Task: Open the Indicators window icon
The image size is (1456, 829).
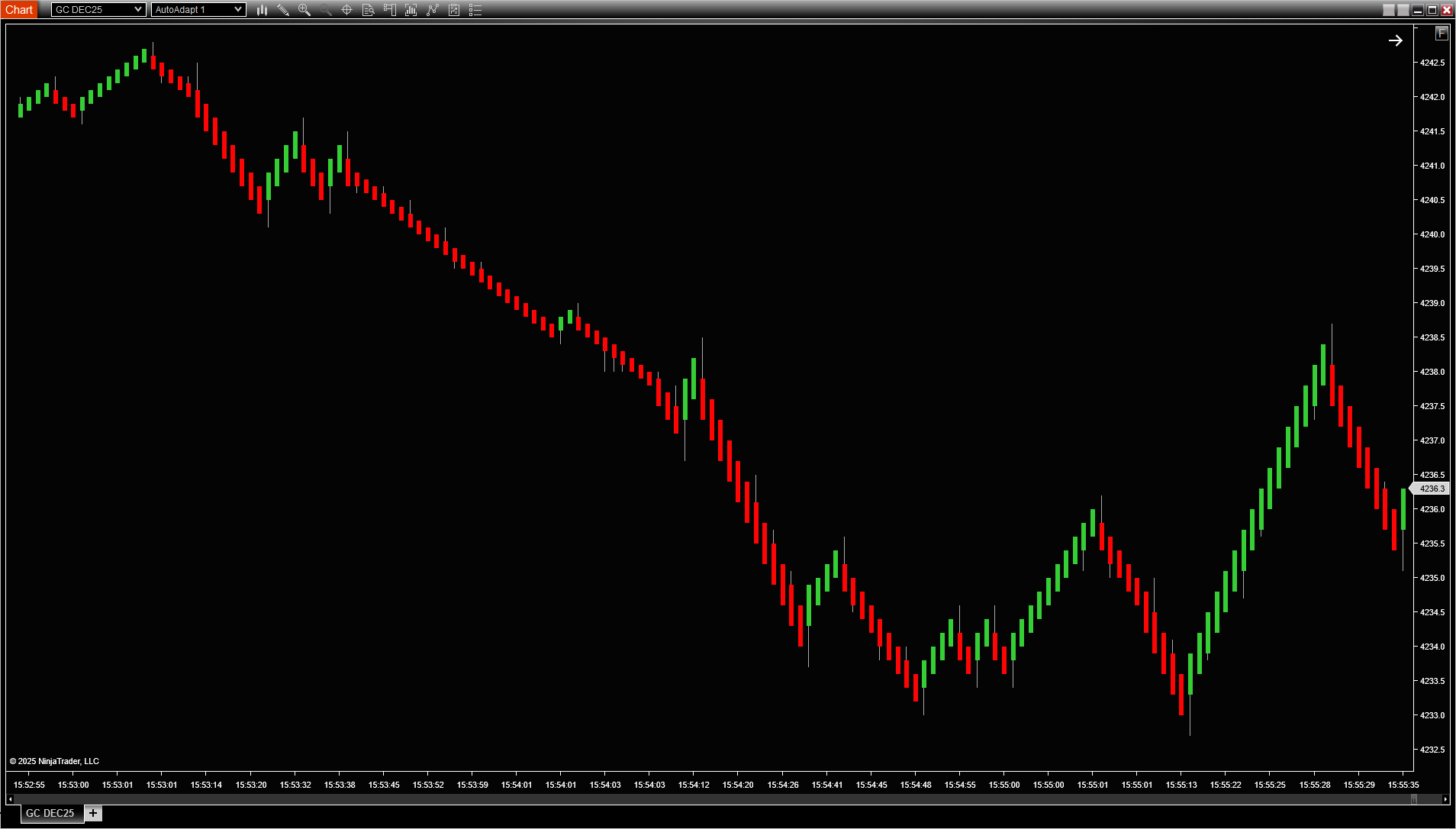Action: pos(411,10)
